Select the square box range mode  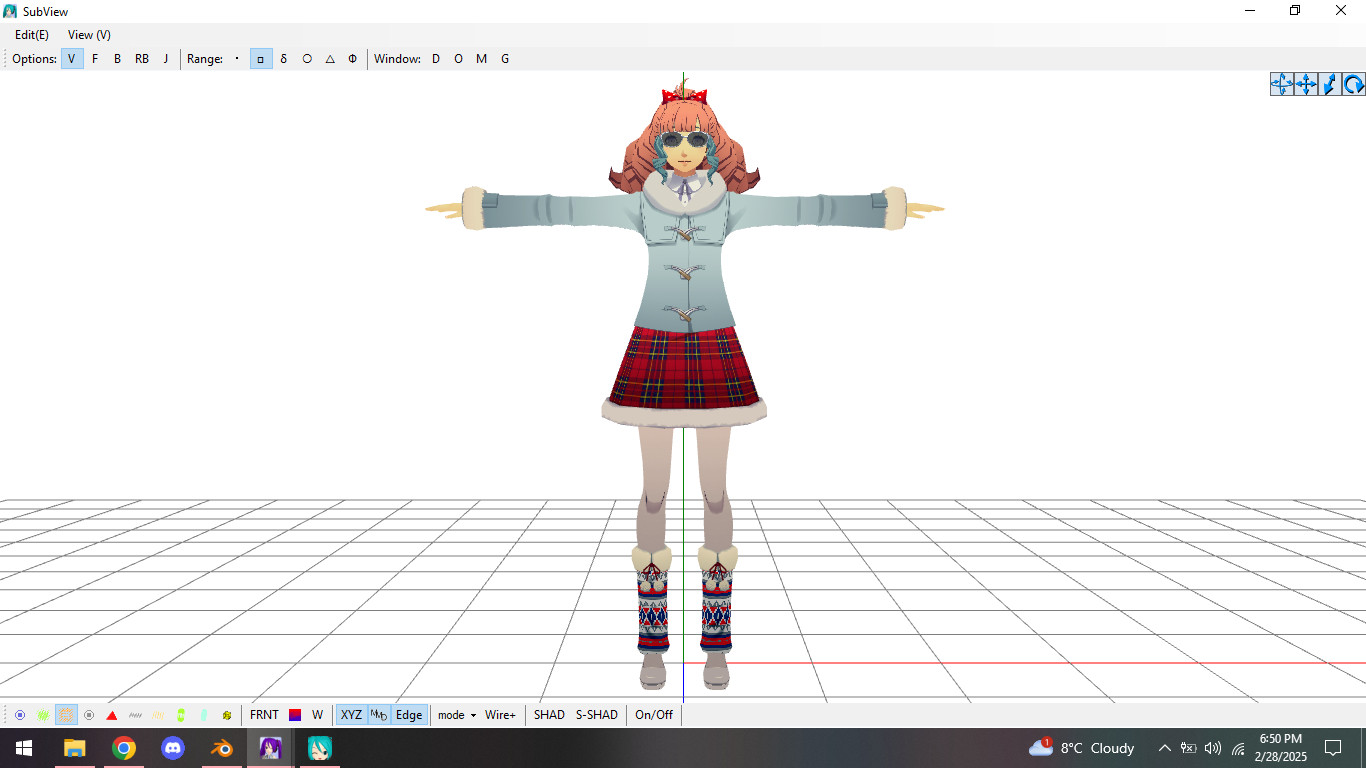click(260, 59)
